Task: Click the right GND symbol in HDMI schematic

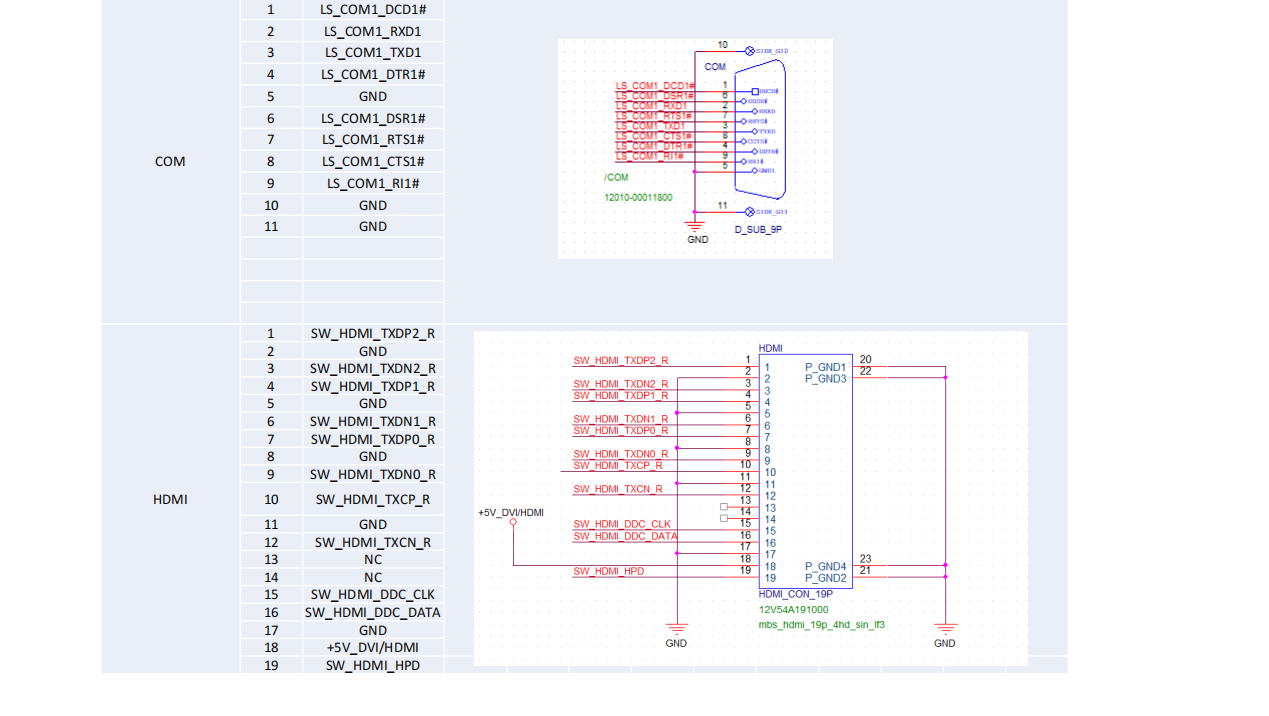Action: 944,630
